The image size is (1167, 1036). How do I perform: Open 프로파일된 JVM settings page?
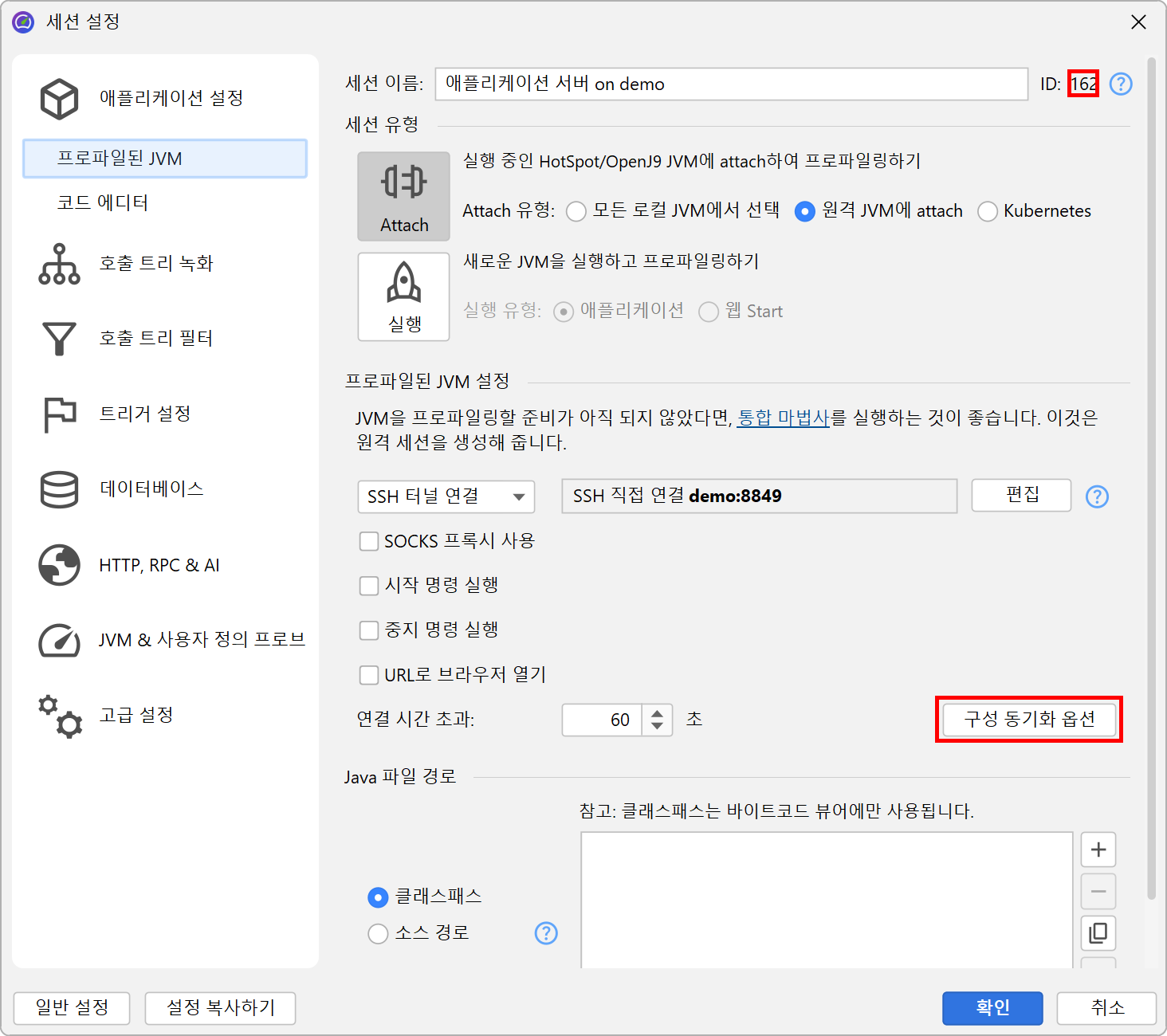tap(165, 159)
